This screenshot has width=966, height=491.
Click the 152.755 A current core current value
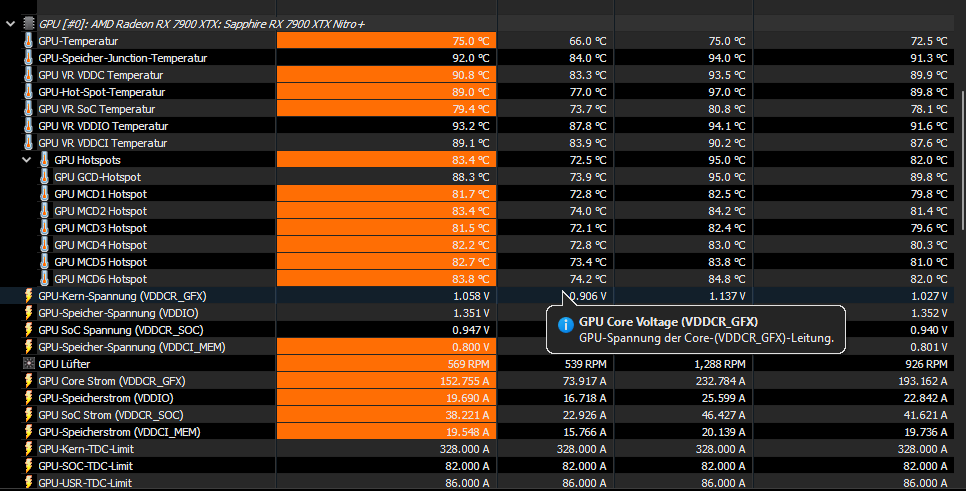click(465, 381)
